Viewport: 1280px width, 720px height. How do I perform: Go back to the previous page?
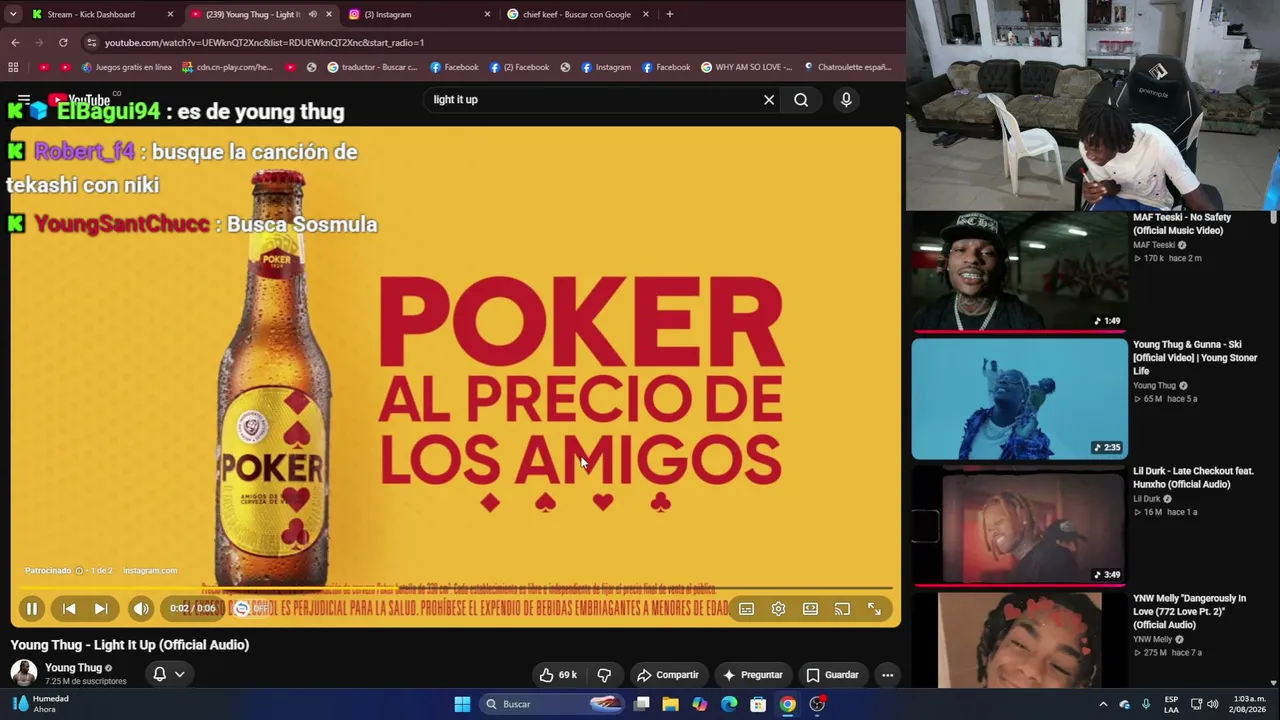(15, 42)
